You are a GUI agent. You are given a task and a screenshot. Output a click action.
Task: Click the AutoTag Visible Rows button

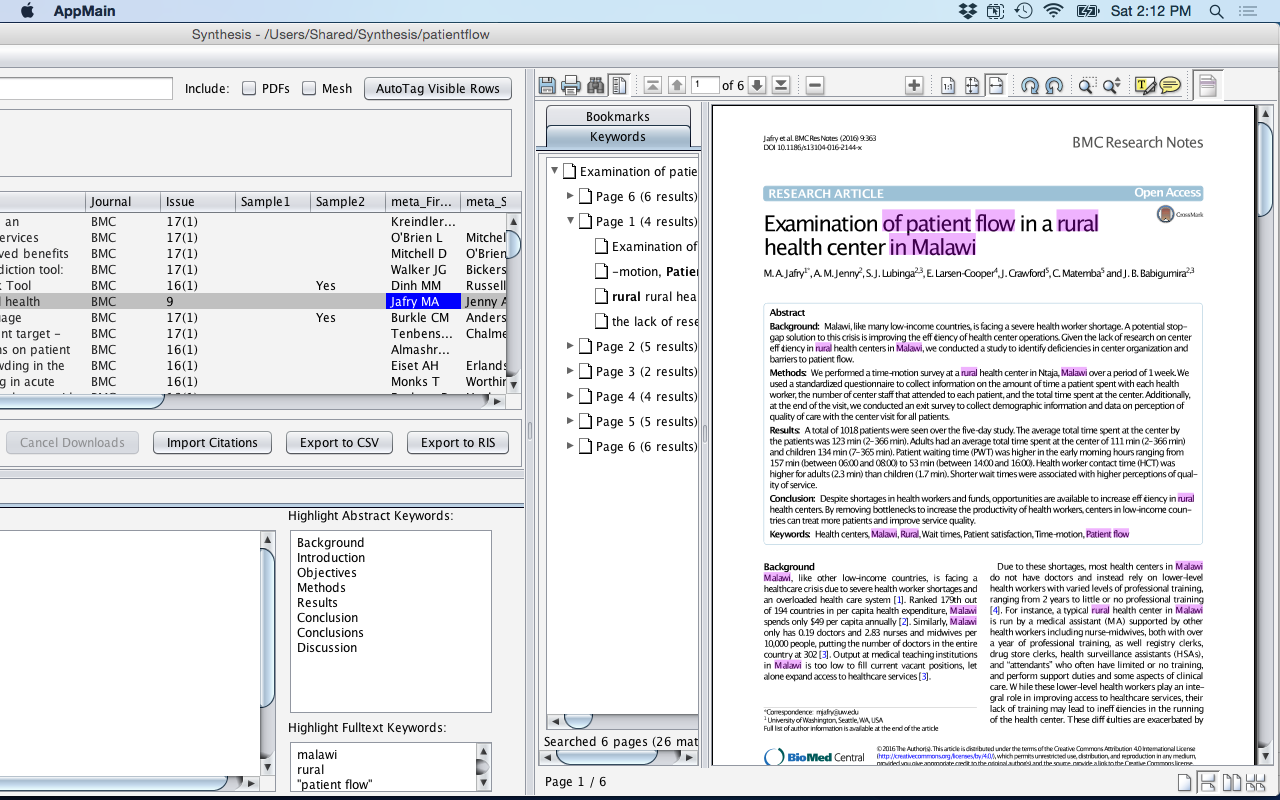[438, 89]
